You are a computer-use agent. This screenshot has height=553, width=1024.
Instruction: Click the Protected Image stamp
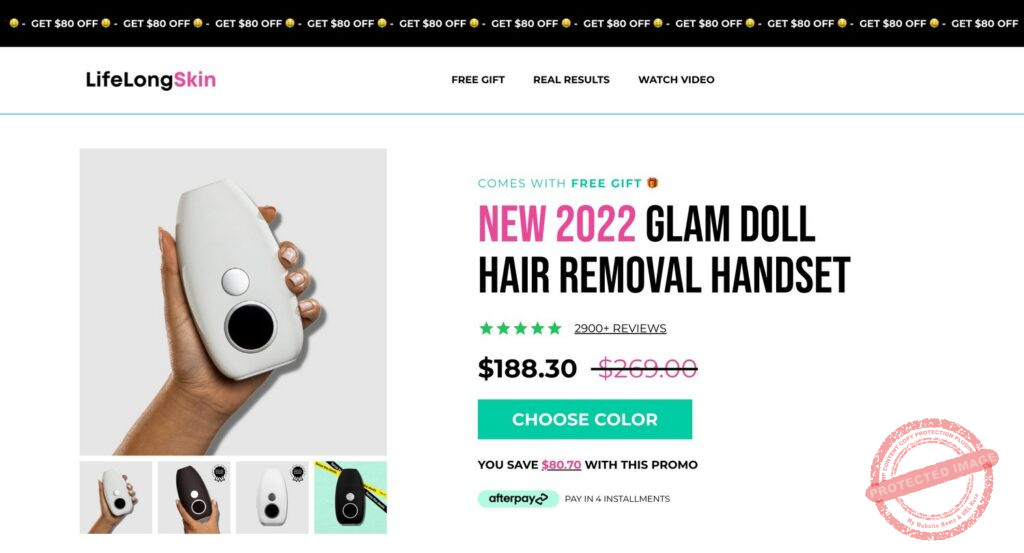(932, 479)
